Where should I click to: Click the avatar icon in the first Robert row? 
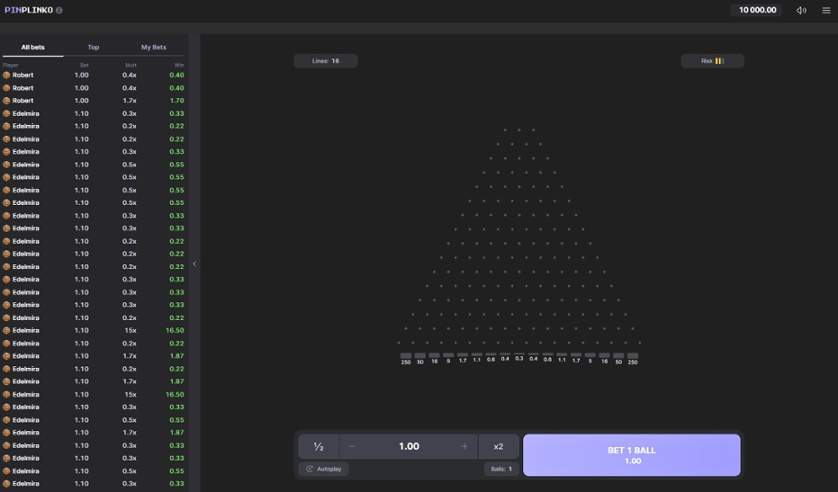click(7, 75)
